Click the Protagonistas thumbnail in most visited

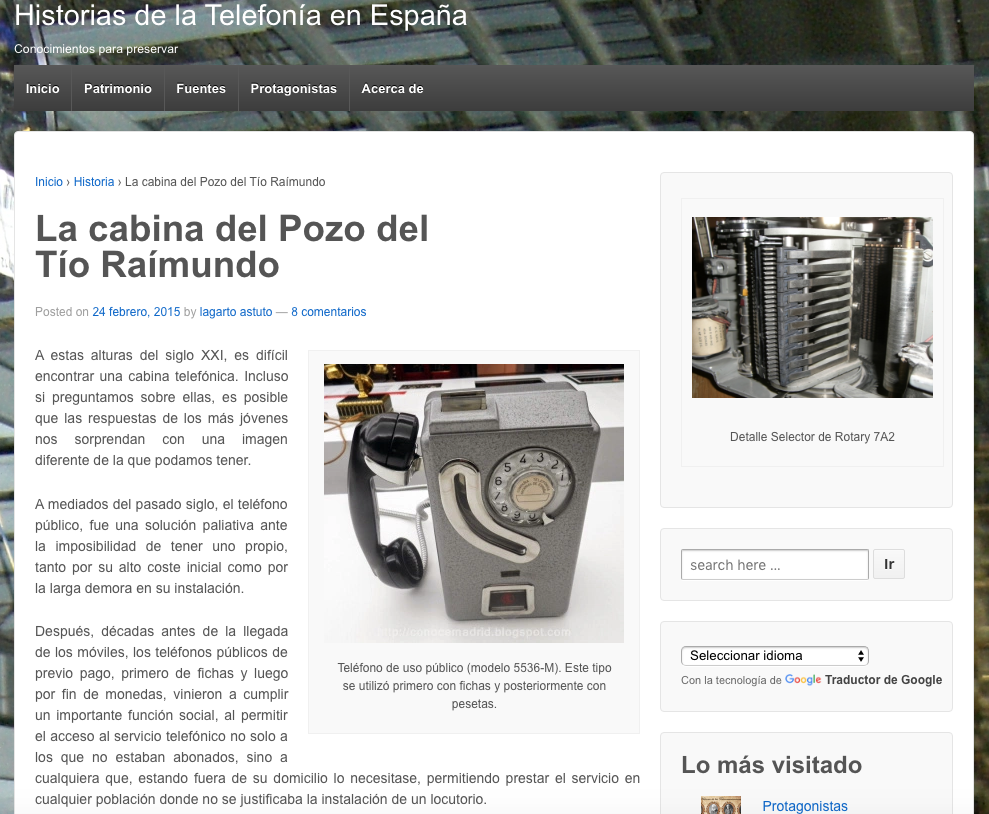[x=721, y=805]
